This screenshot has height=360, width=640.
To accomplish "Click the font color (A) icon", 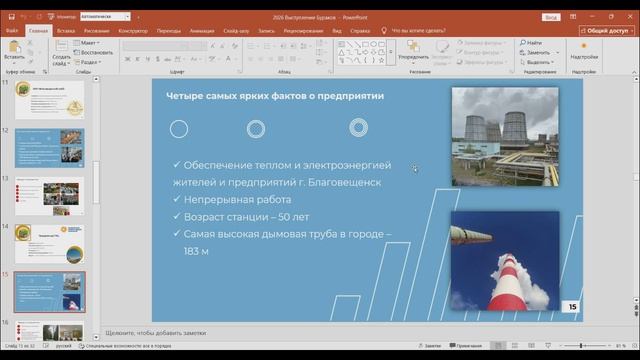I will [228, 59].
